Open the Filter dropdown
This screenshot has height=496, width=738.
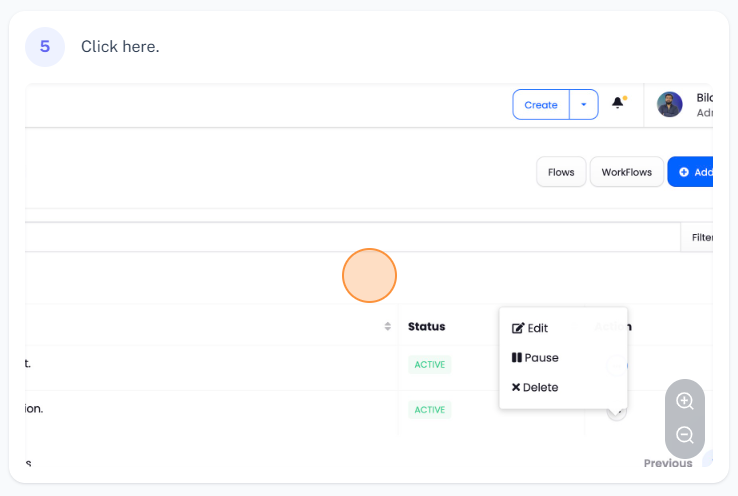pyautogui.click(x=699, y=238)
